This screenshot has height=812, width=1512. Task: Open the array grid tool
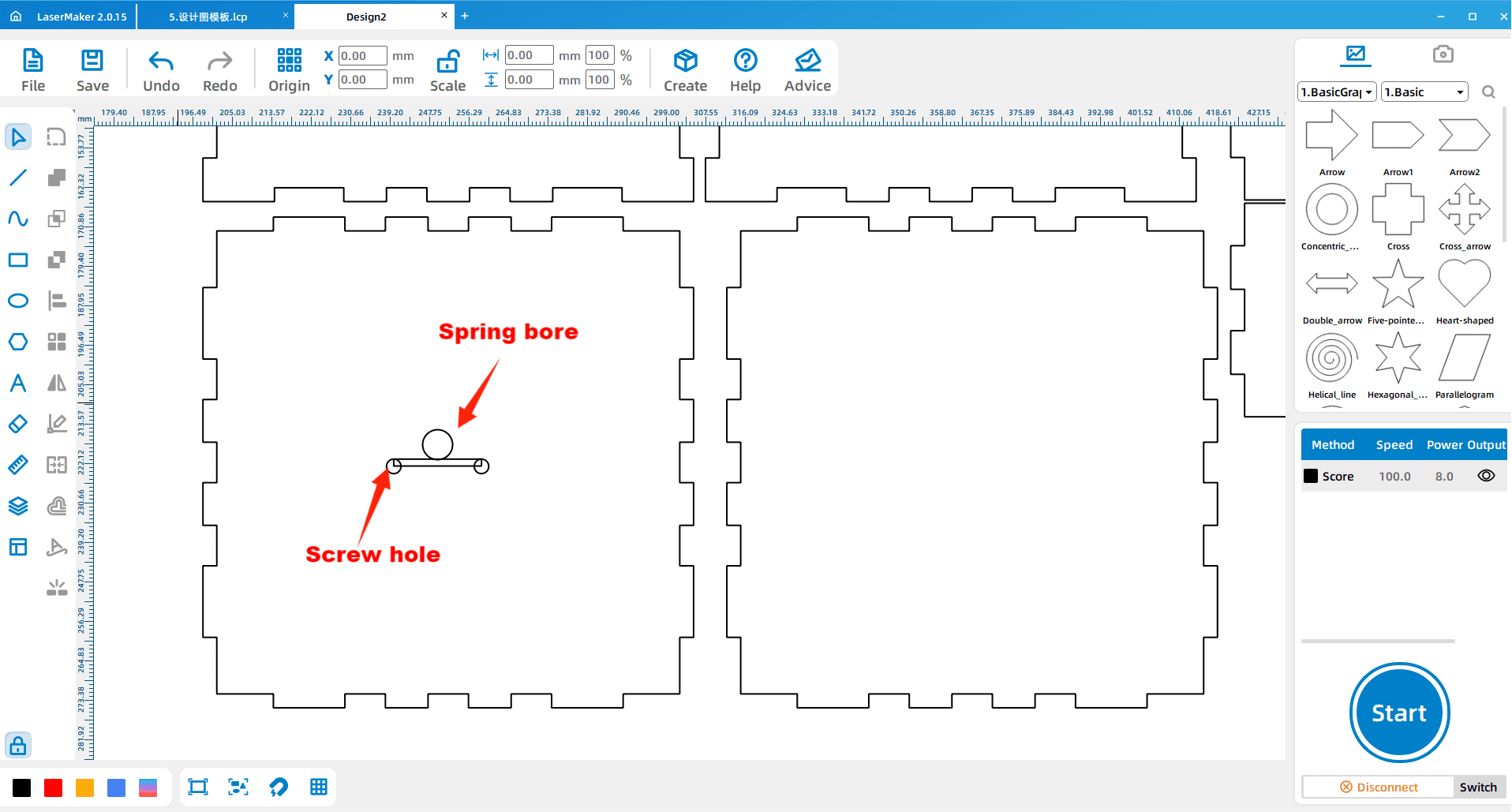click(57, 342)
